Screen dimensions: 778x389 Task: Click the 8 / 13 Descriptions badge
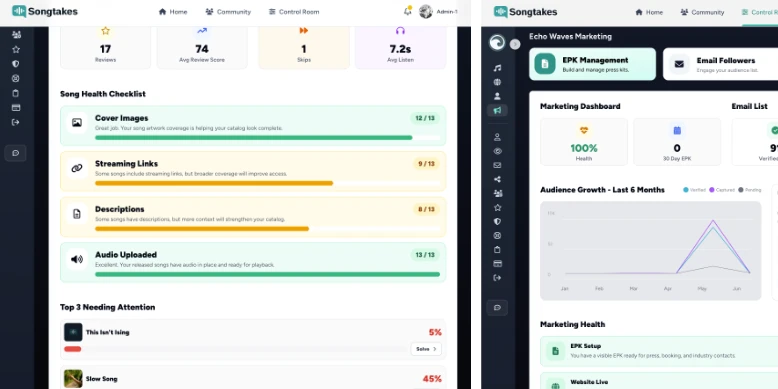pos(426,209)
